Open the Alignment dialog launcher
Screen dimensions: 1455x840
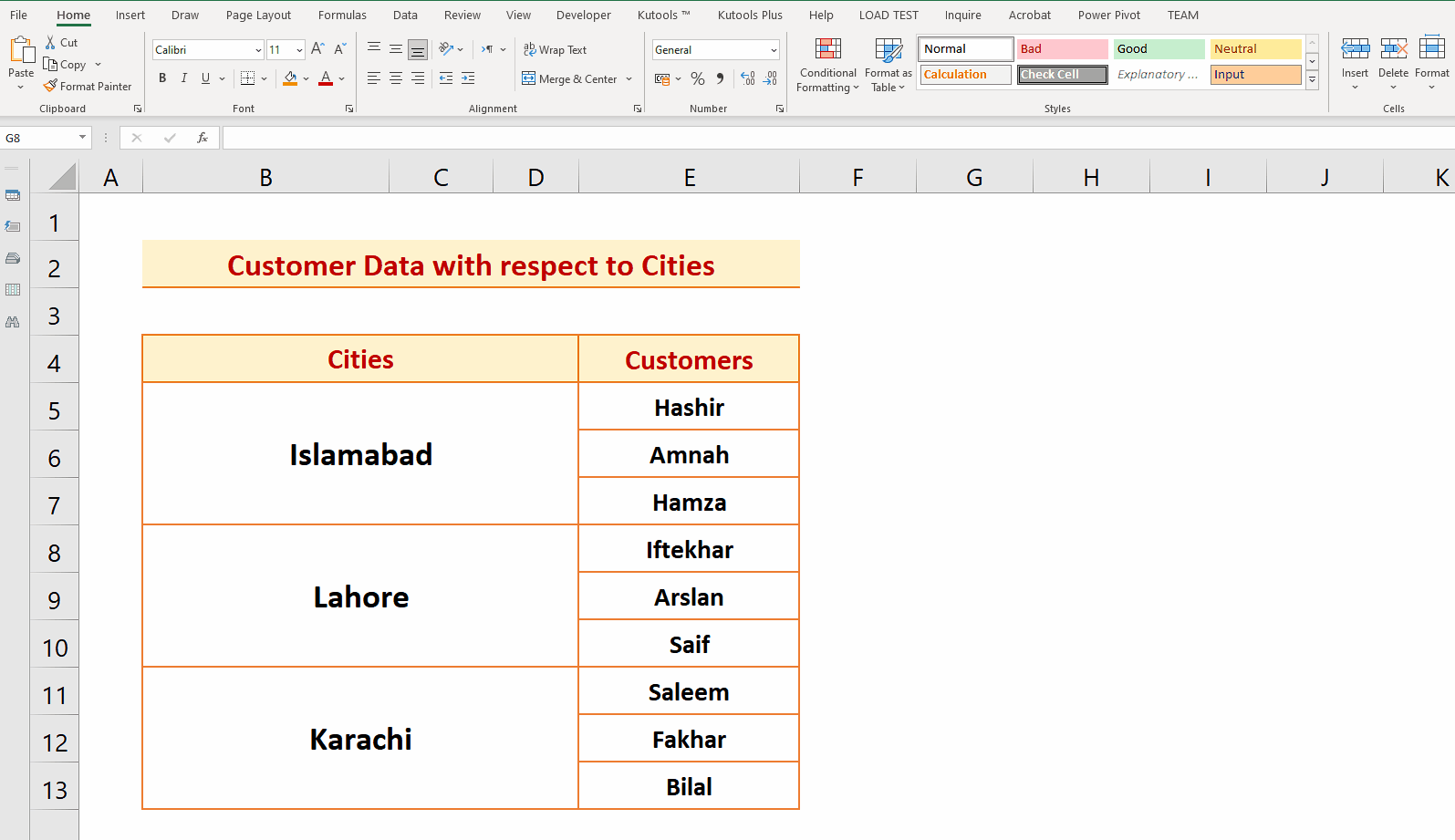(638, 109)
